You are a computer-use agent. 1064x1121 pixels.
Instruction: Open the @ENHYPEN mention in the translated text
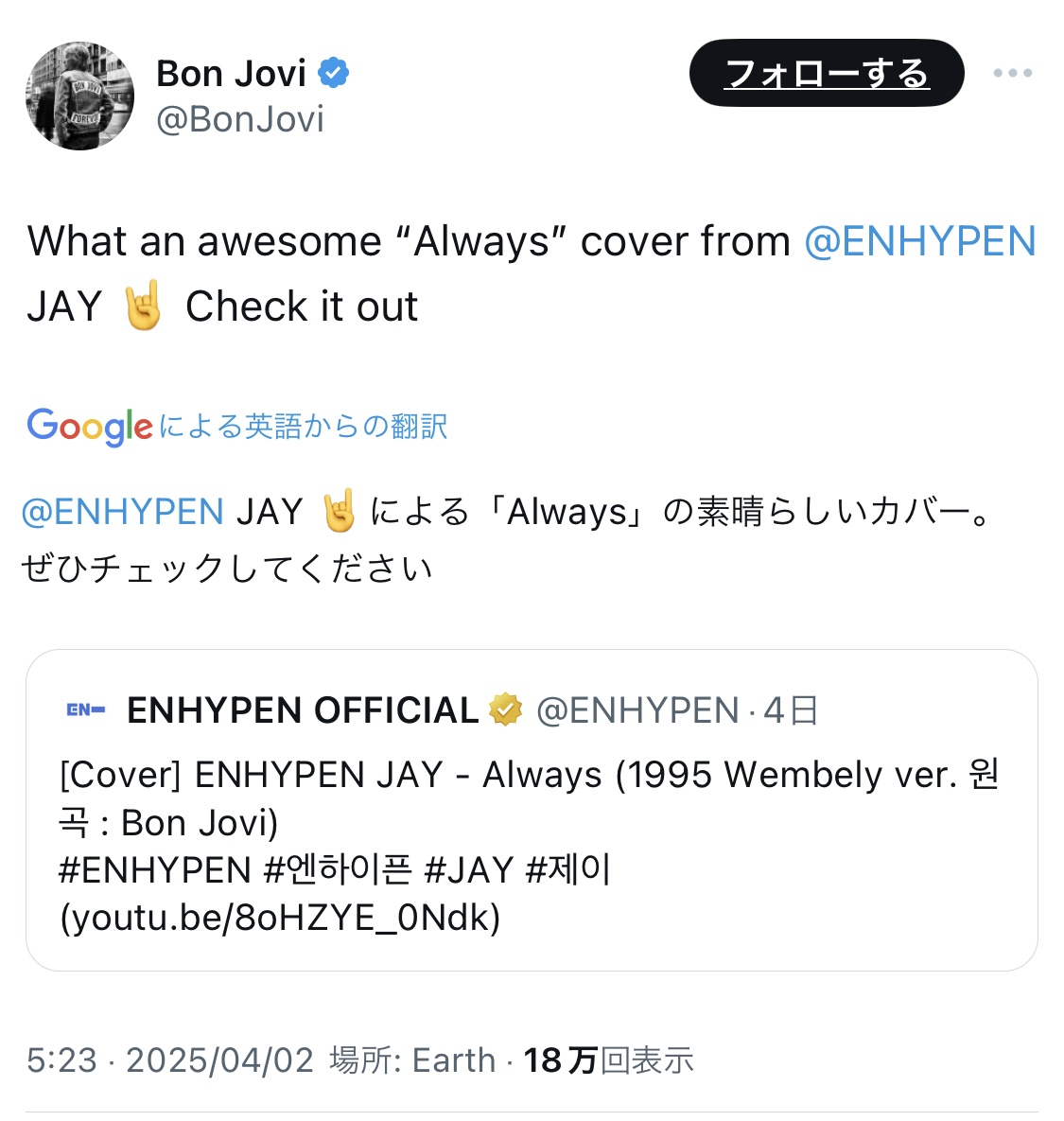pyautogui.click(x=123, y=512)
